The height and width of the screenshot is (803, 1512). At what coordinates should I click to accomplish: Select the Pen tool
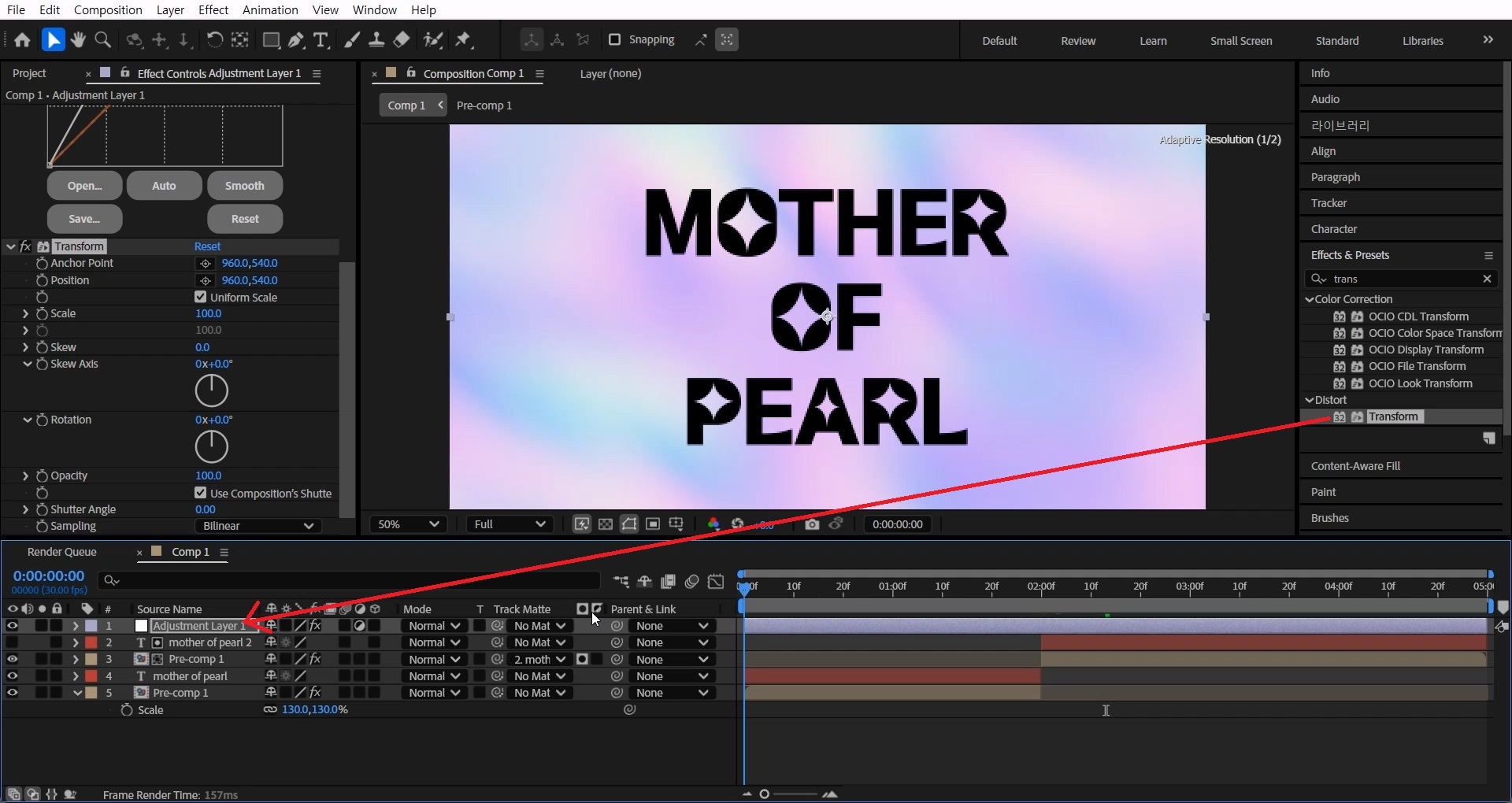point(296,40)
